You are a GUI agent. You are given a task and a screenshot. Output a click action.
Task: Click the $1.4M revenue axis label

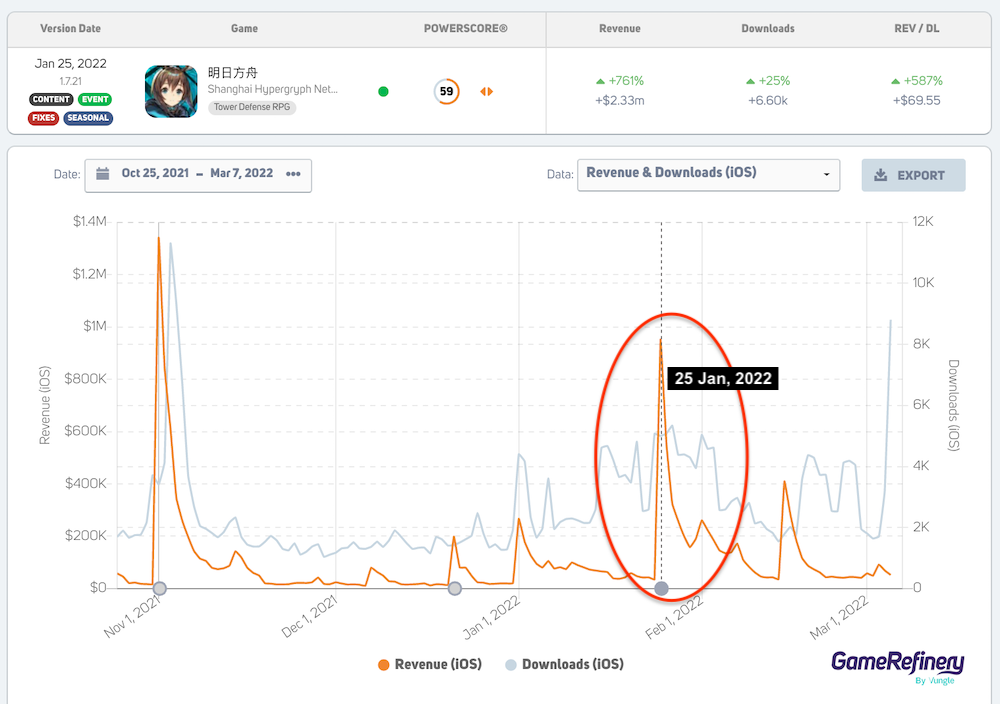click(x=89, y=221)
